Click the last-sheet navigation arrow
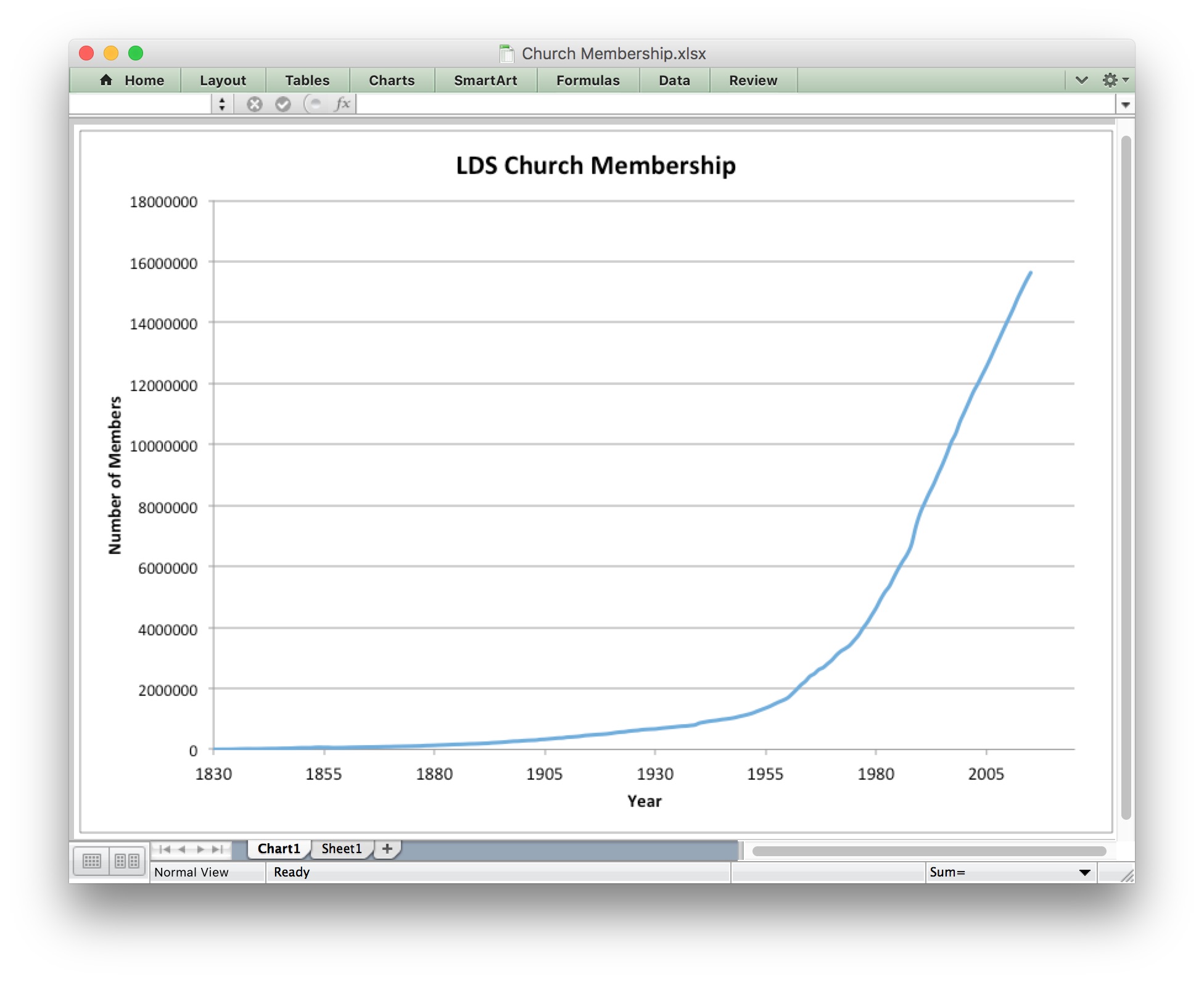This screenshot has width=1204, height=982. (217, 849)
